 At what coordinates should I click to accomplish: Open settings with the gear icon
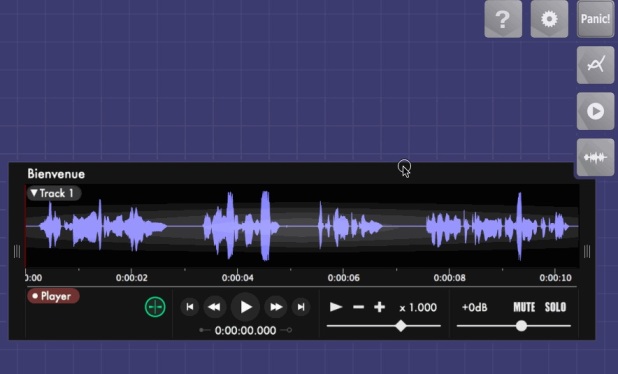coord(549,19)
